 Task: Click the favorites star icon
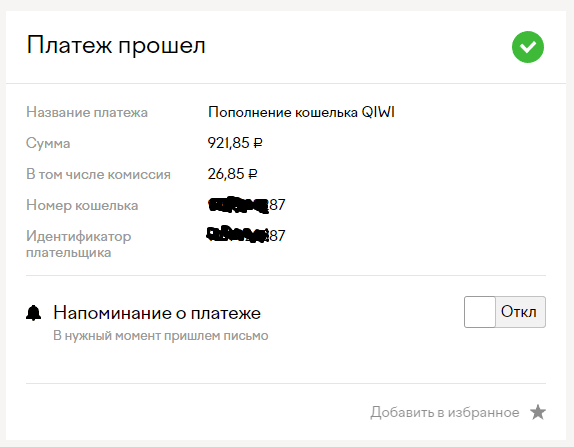click(538, 412)
